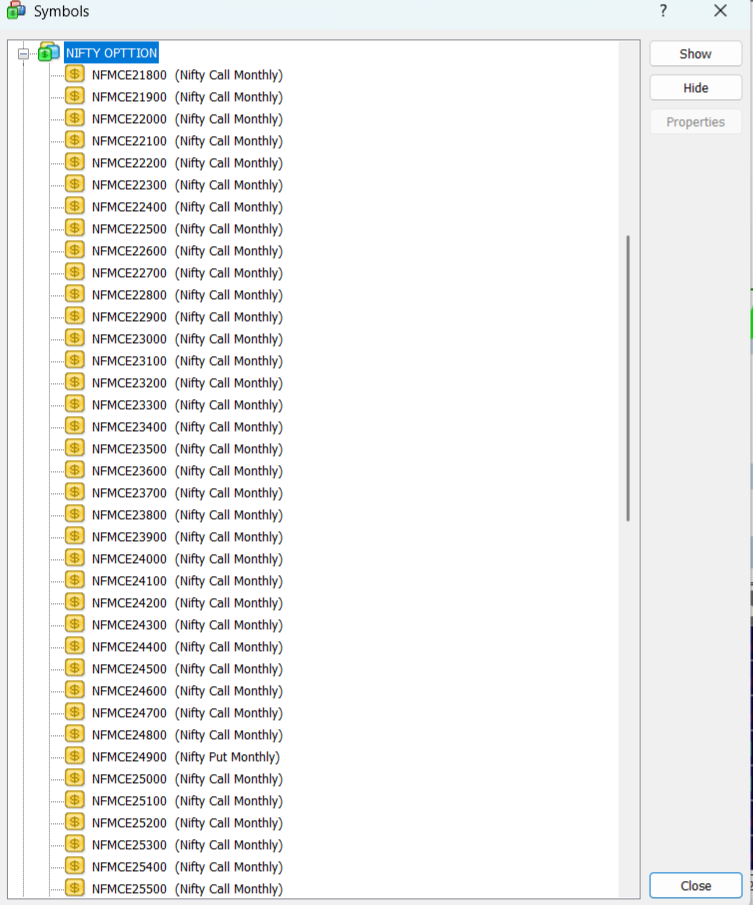Select the coin icon for NFMCE25500
Screen dimensions: 753x905
pyautogui.click(x=75, y=888)
